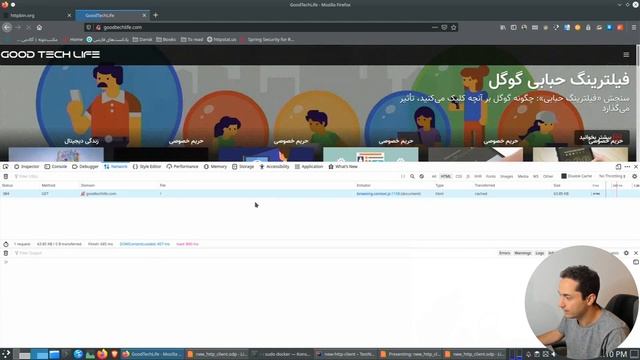The height and width of the screenshot is (360, 640).
Task: Open the Inspector tab
Action: click(x=27, y=167)
